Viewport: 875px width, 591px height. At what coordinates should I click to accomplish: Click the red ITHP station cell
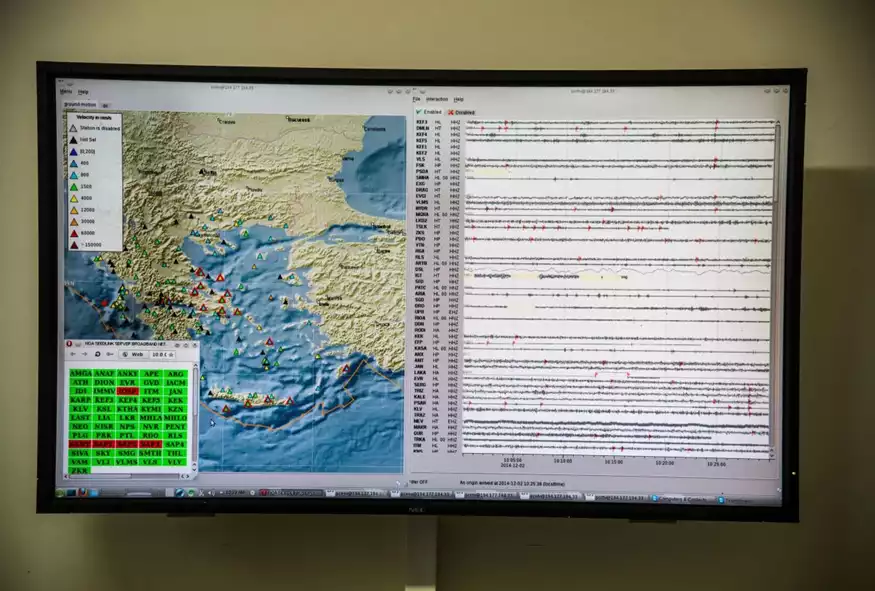pyautogui.click(x=127, y=390)
